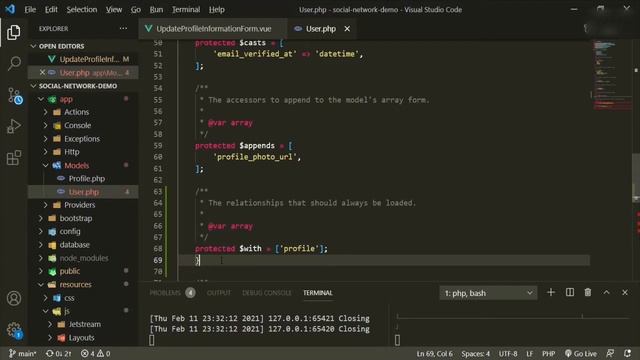Start Go Live server

click(x=580, y=353)
